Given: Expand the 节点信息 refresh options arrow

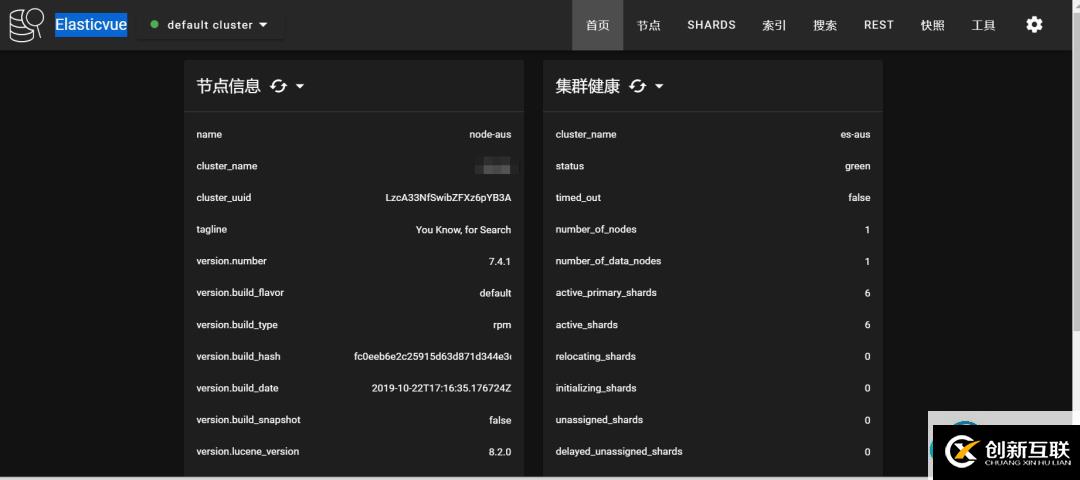Looking at the screenshot, I should [x=300, y=86].
